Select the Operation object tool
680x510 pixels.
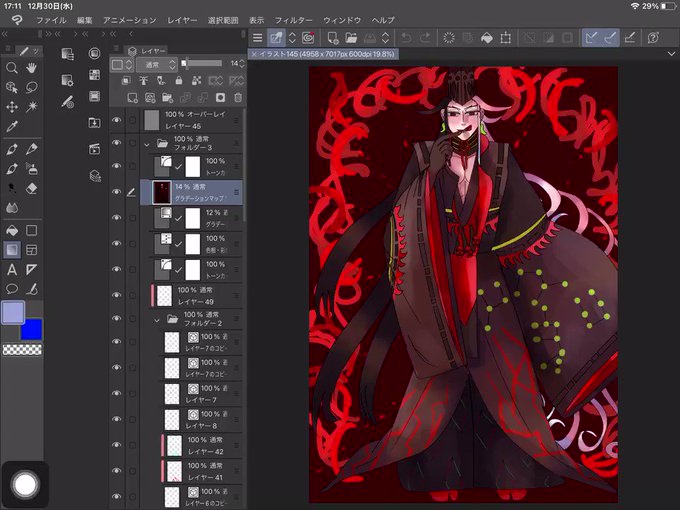12,87
